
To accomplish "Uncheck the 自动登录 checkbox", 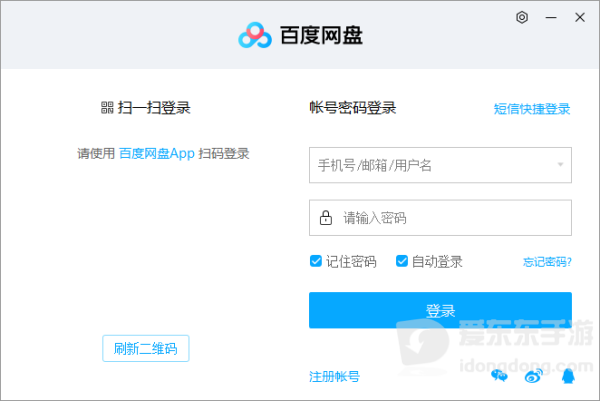I will coord(401,261).
